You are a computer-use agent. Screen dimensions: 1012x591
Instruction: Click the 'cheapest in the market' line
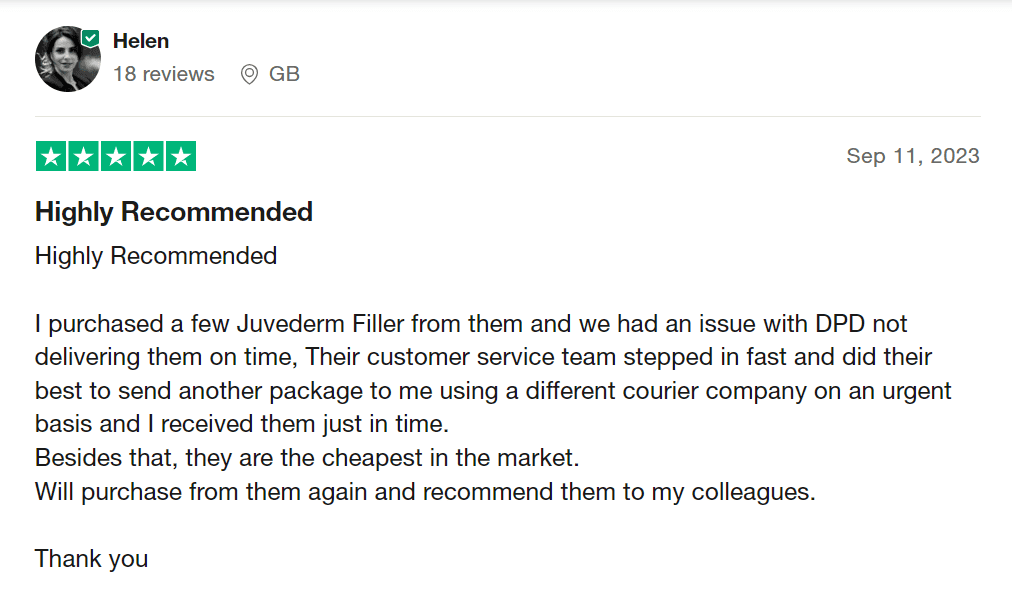(307, 459)
